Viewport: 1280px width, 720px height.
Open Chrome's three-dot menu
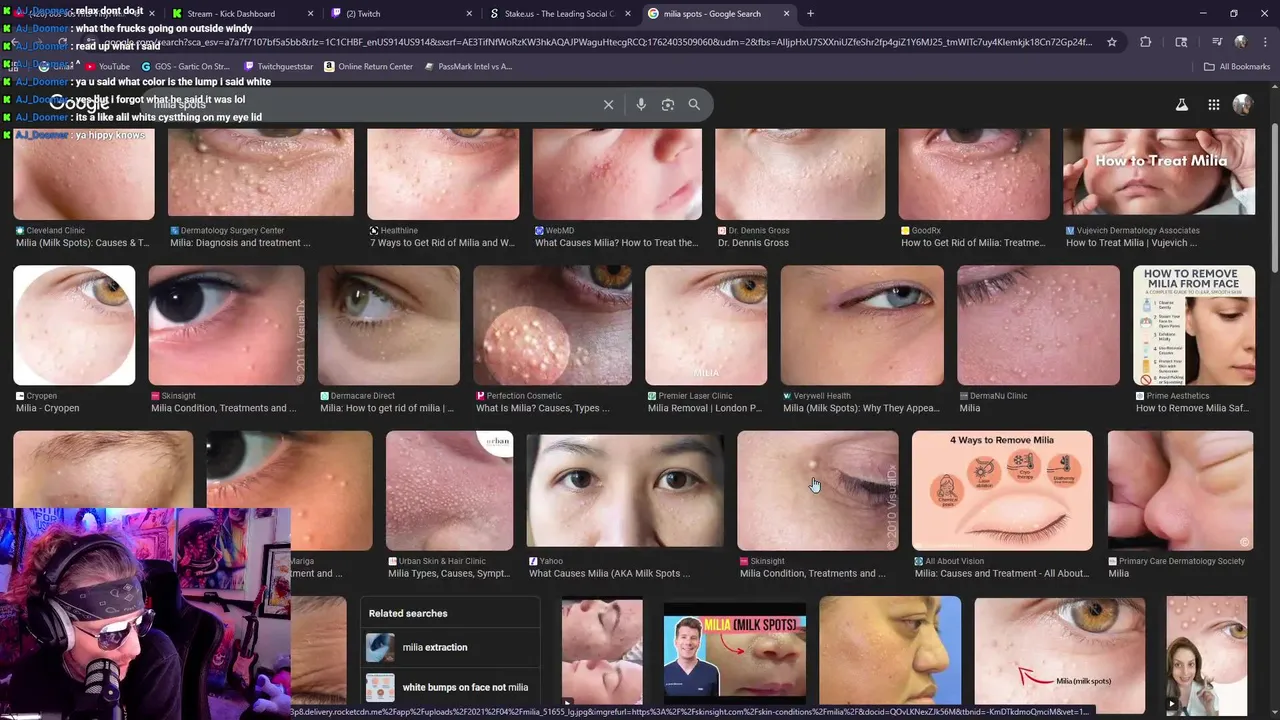(x=1264, y=42)
